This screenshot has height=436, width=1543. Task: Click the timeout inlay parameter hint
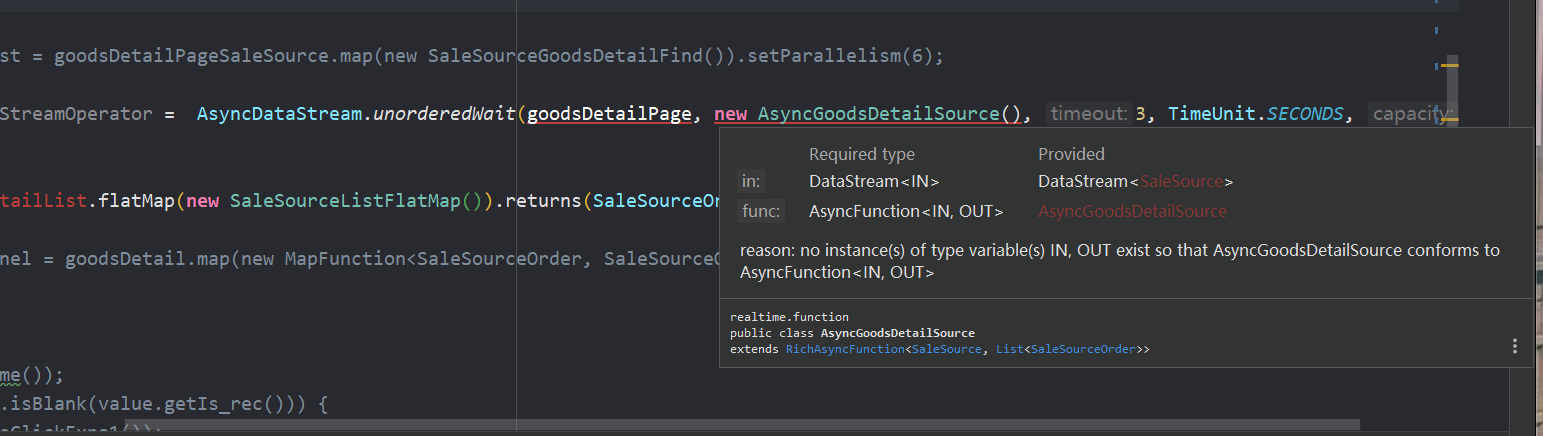coord(1089,114)
